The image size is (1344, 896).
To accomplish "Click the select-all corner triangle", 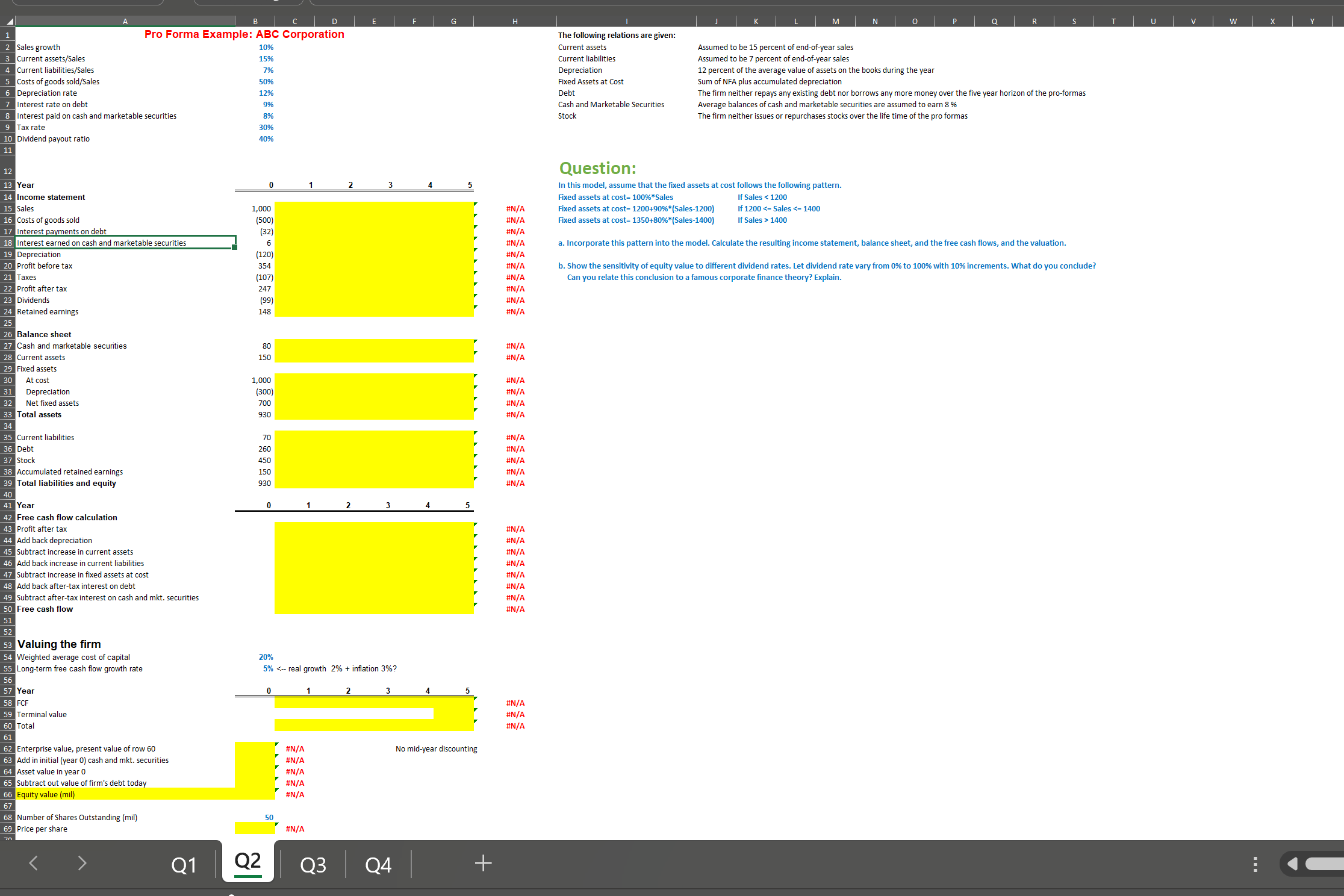I will click(8, 22).
